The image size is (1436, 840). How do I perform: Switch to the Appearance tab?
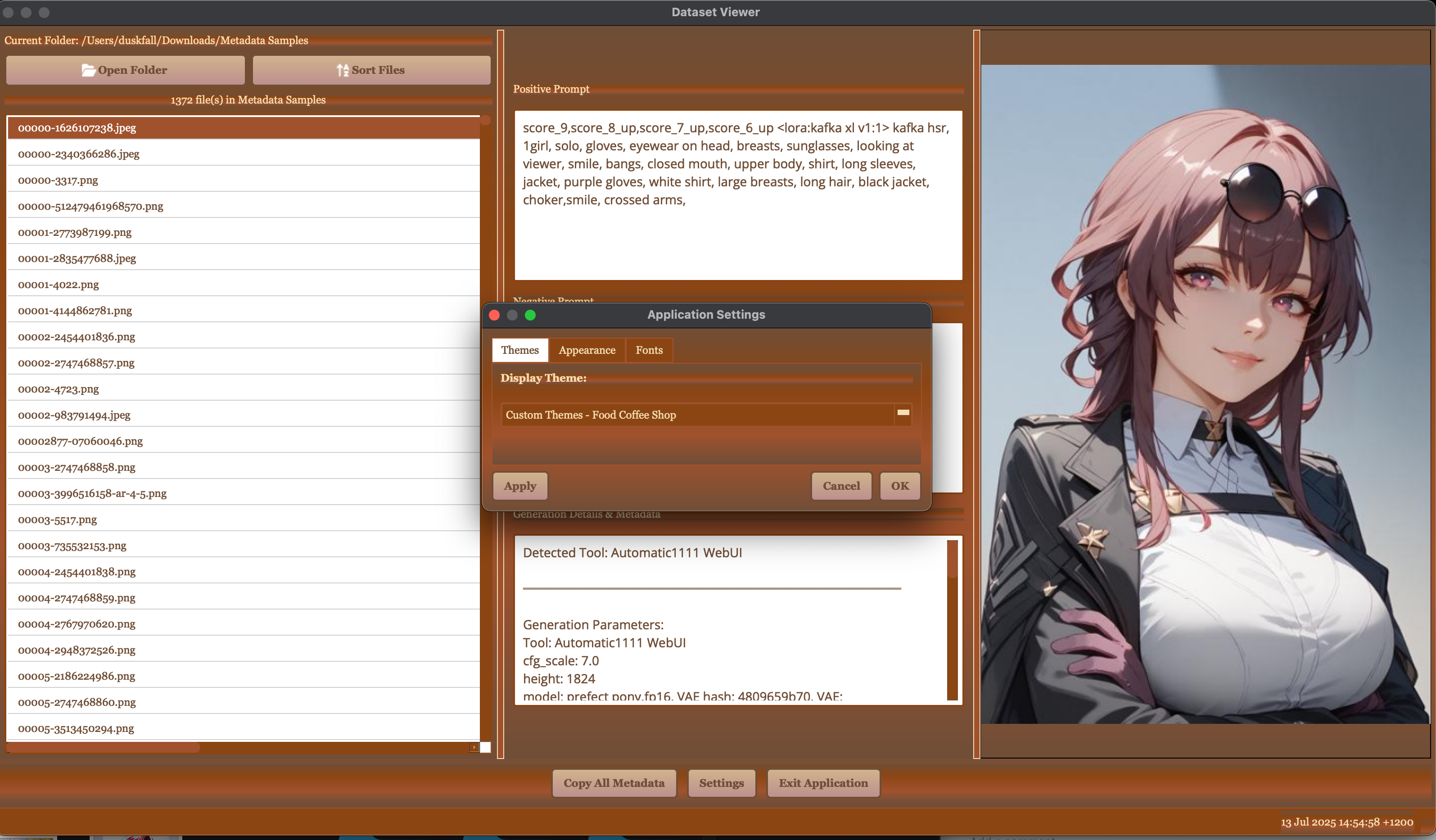(x=587, y=350)
